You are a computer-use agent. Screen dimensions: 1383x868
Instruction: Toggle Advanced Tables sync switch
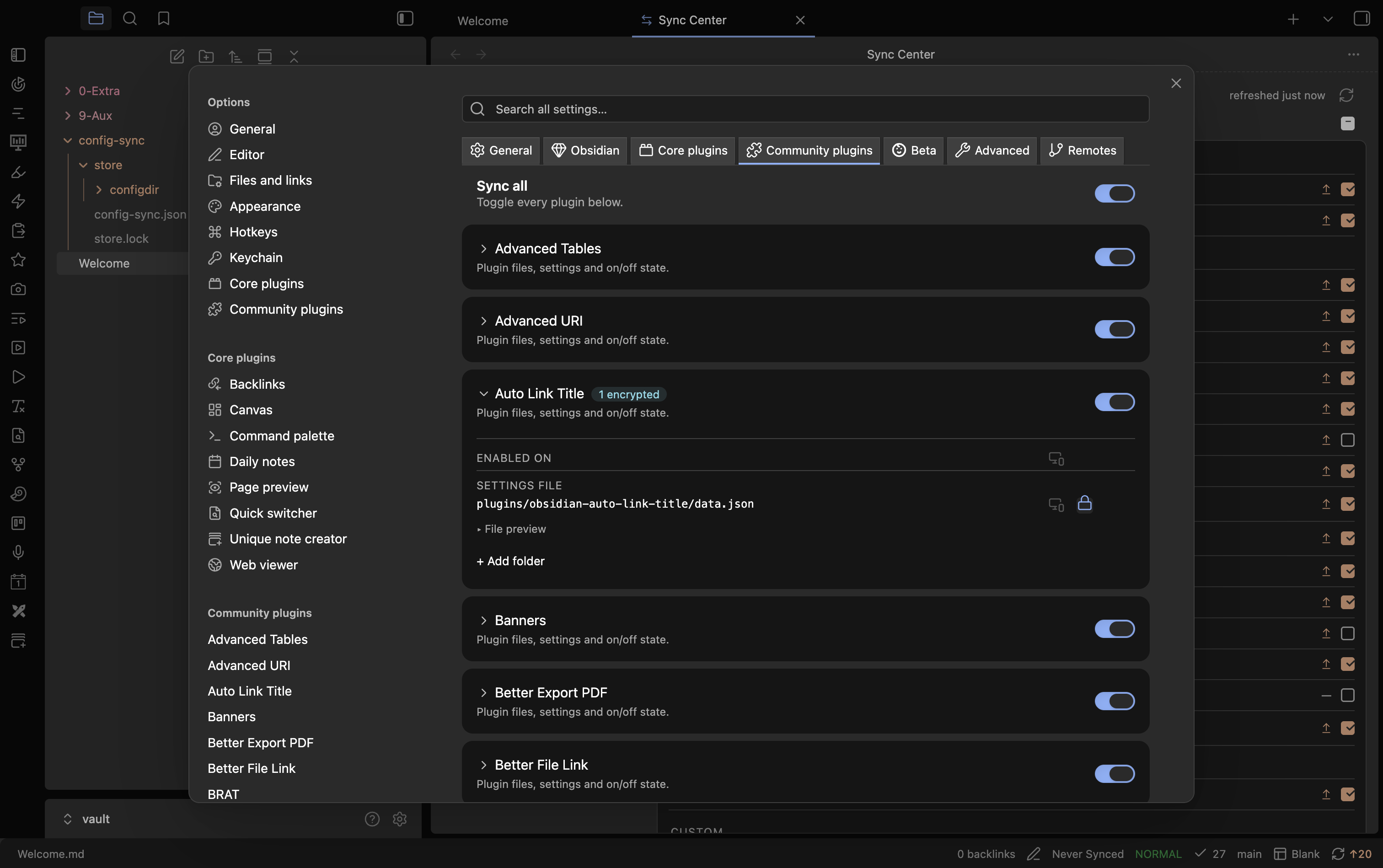1115,257
